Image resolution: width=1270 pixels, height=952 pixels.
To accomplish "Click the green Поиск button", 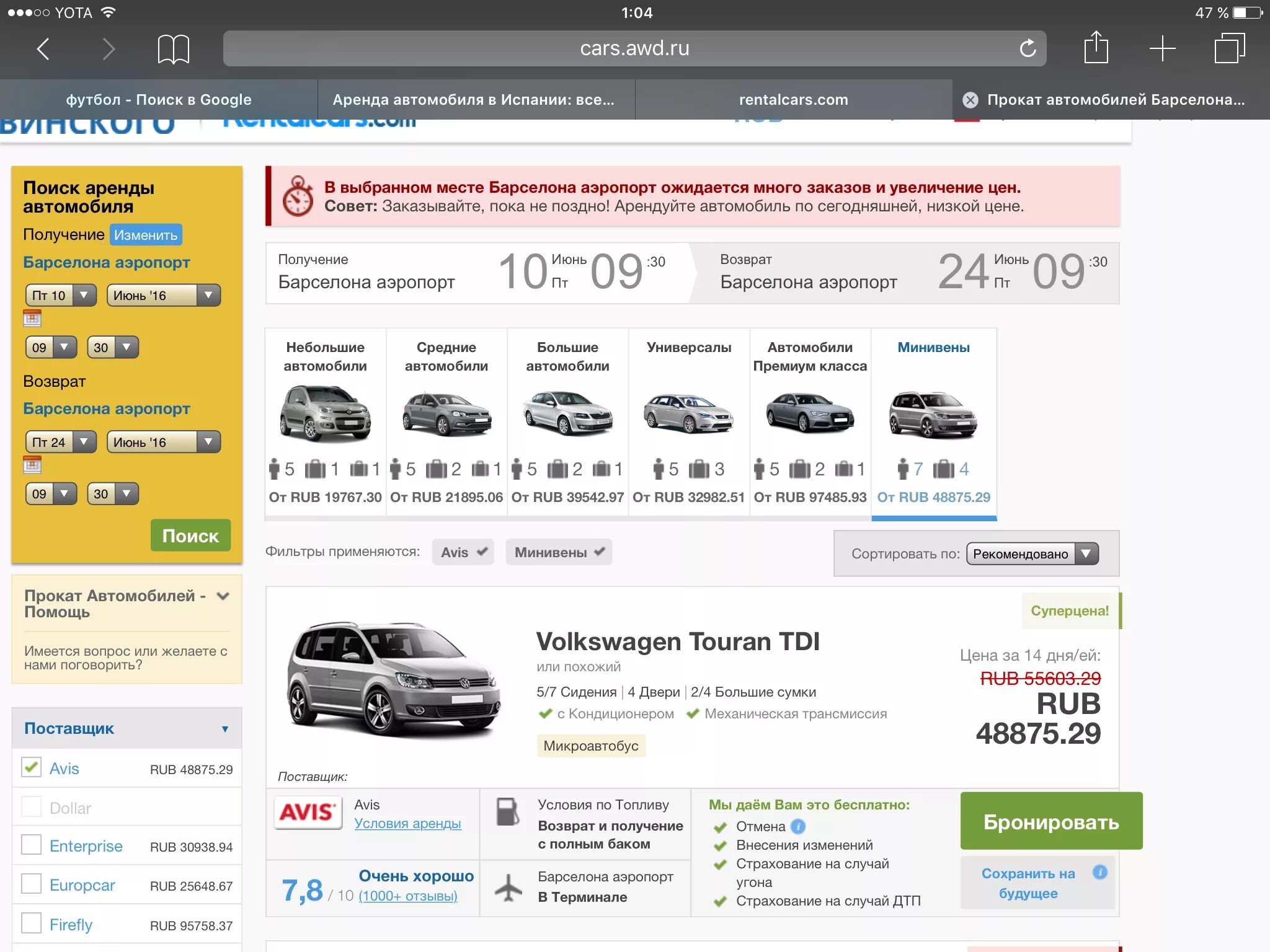I will tap(190, 535).
